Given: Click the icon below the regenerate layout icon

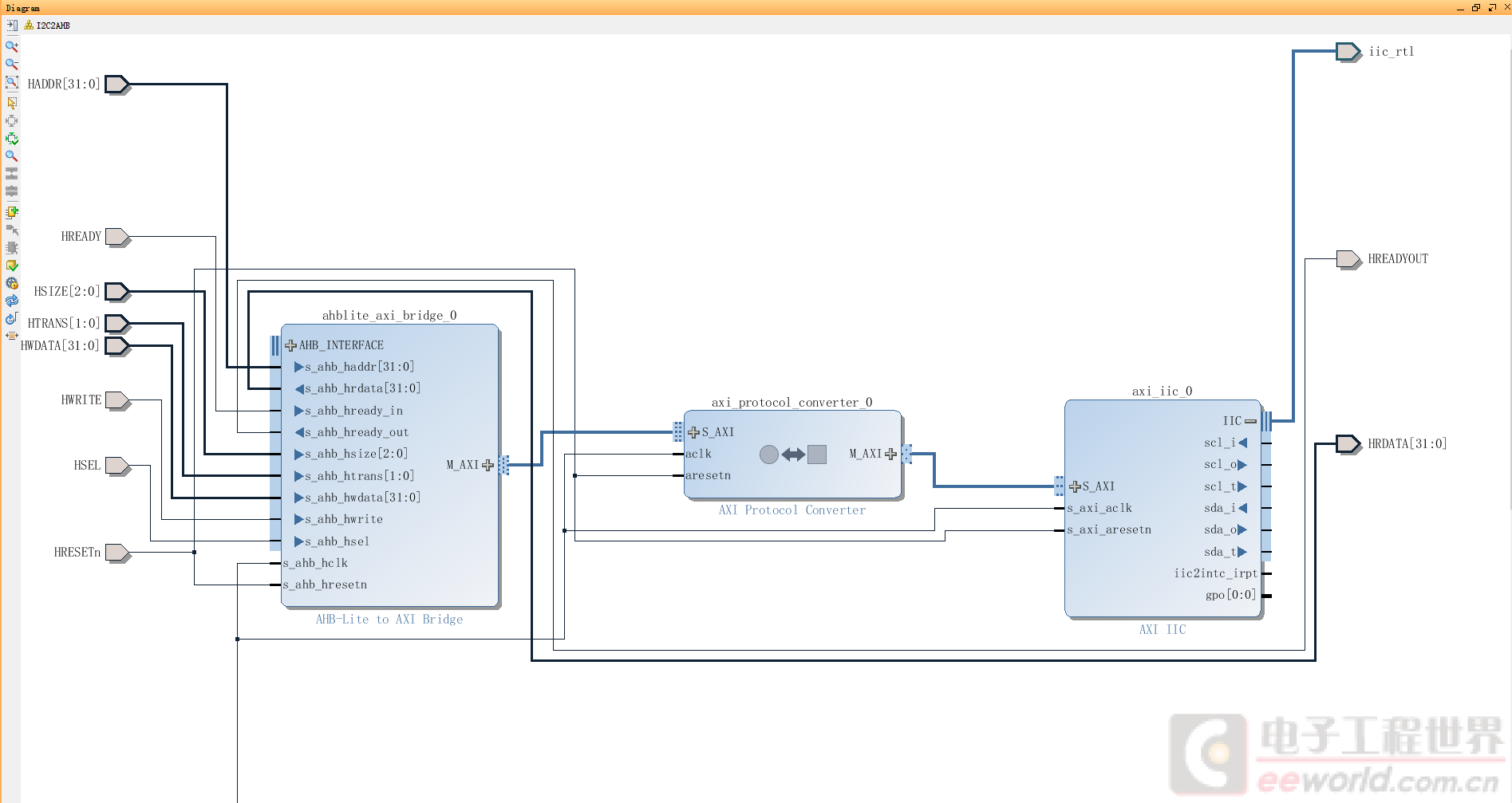Looking at the screenshot, I should pyautogui.click(x=12, y=318).
